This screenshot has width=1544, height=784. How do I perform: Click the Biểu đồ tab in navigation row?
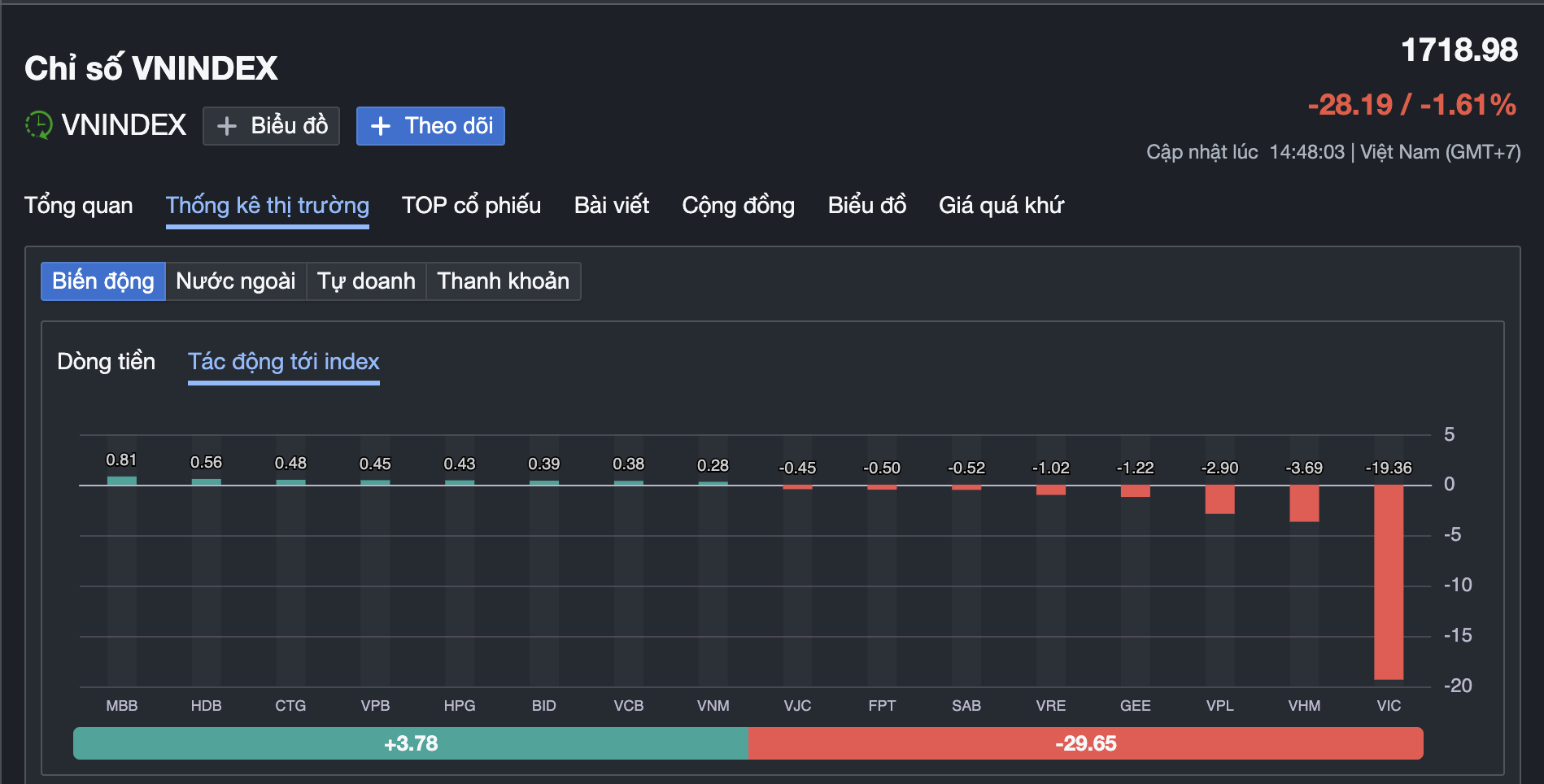[866, 206]
